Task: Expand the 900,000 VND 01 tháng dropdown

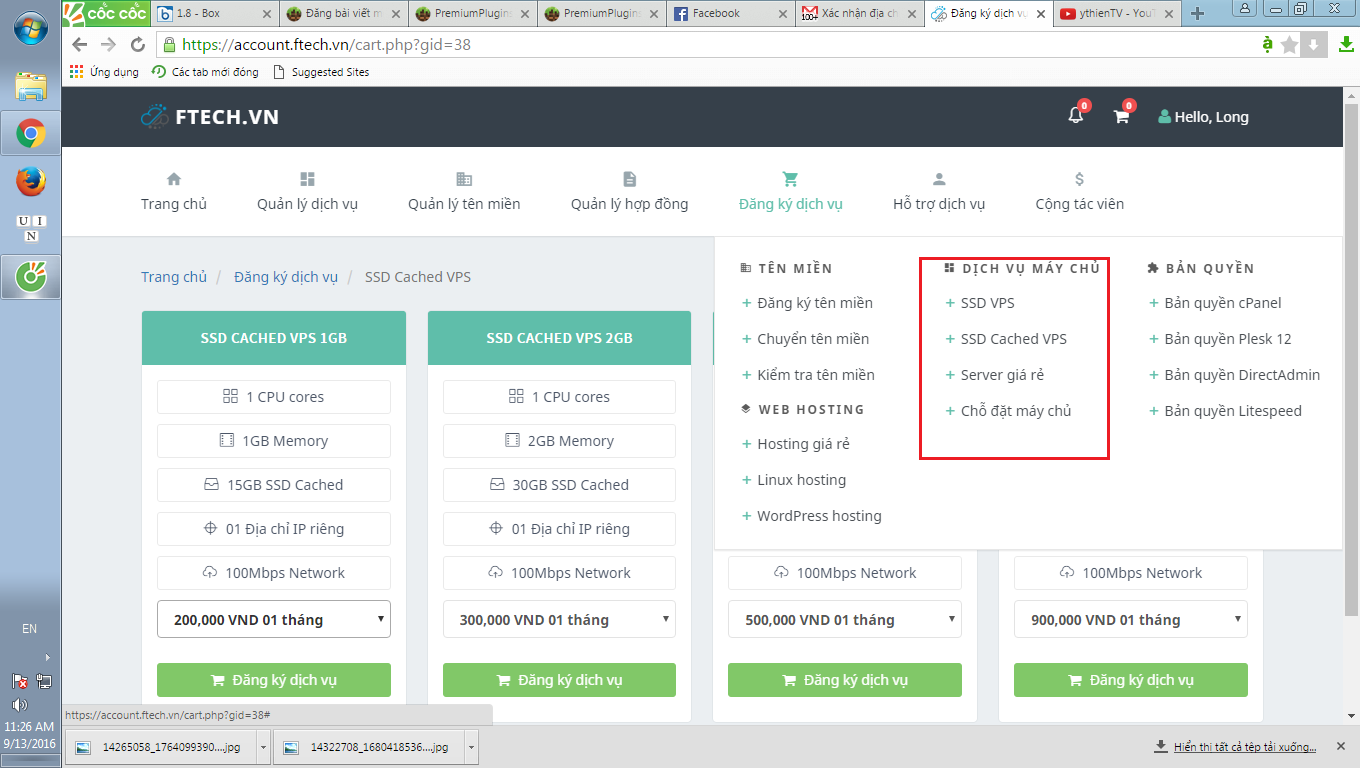Action: point(1131,619)
